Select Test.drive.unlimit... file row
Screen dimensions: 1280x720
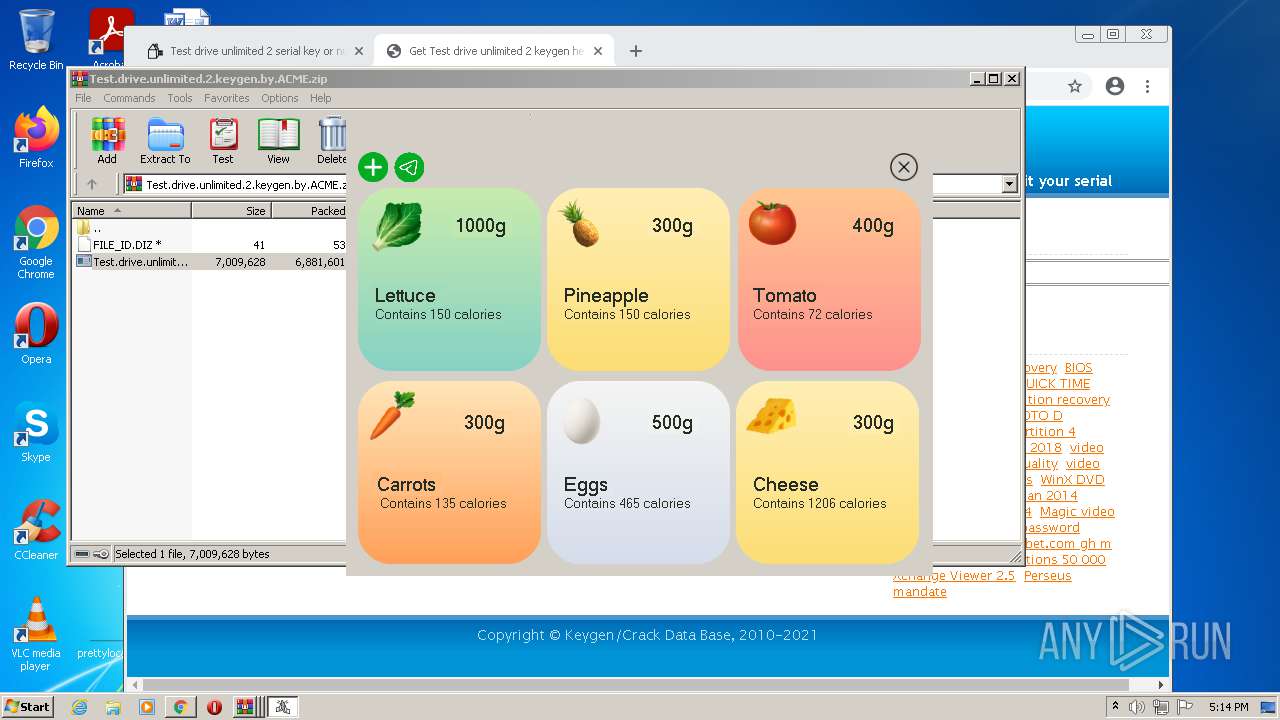click(210, 262)
